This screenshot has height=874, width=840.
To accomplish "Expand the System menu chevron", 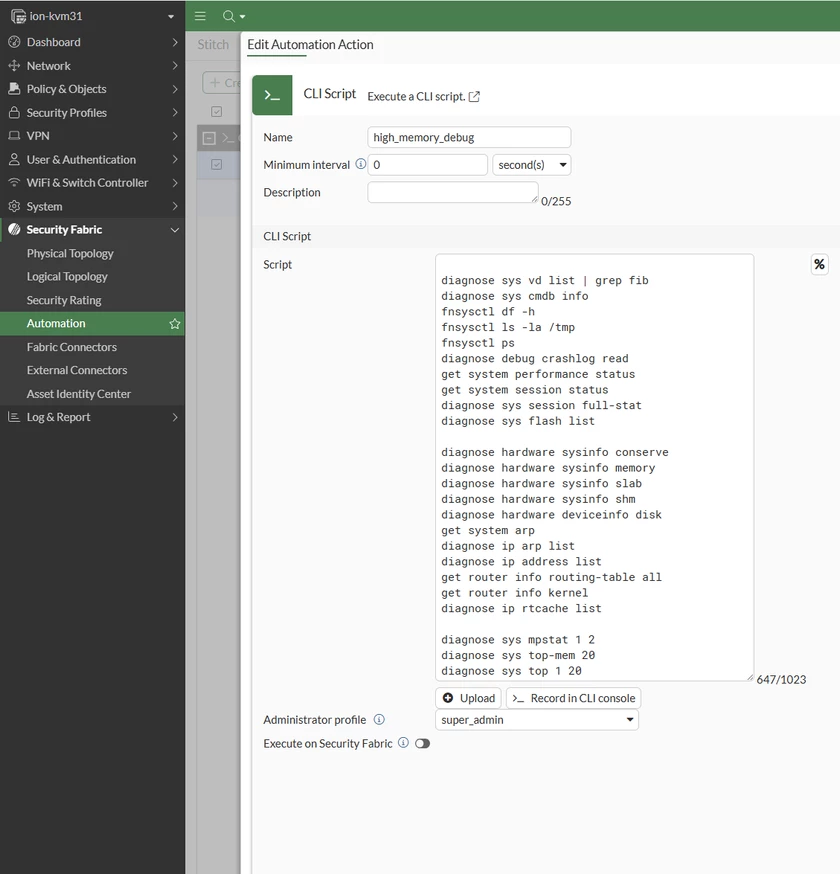I will coord(175,206).
